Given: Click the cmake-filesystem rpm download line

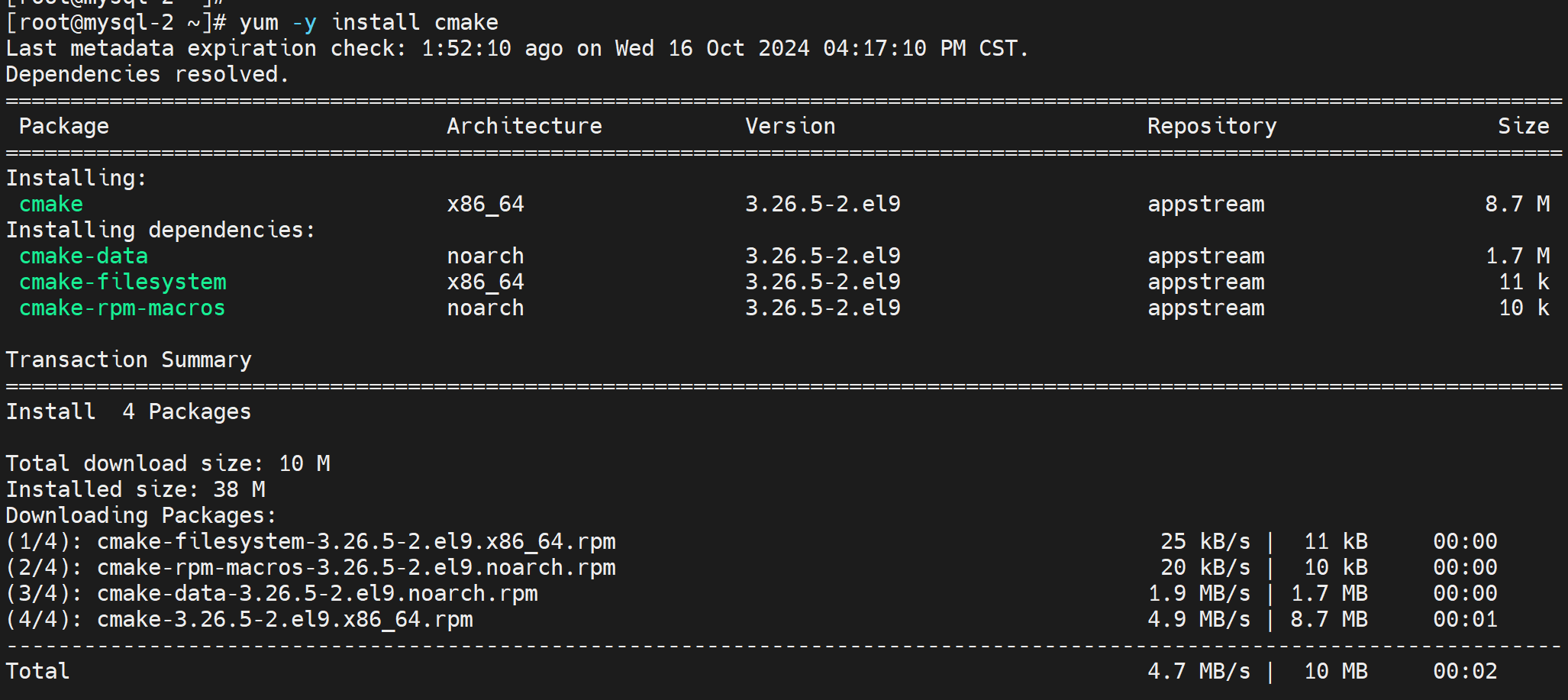Looking at the screenshot, I should click(356, 542).
